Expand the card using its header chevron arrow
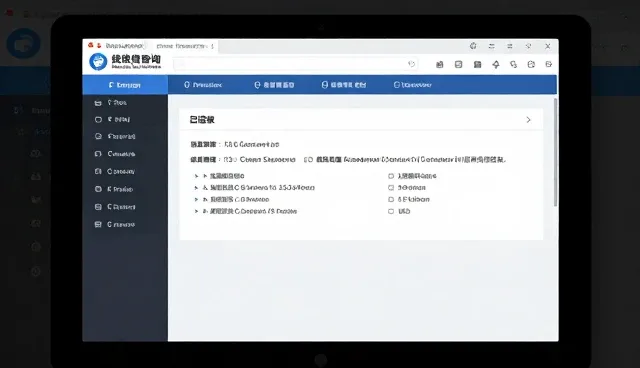 pyautogui.click(x=529, y=120)
